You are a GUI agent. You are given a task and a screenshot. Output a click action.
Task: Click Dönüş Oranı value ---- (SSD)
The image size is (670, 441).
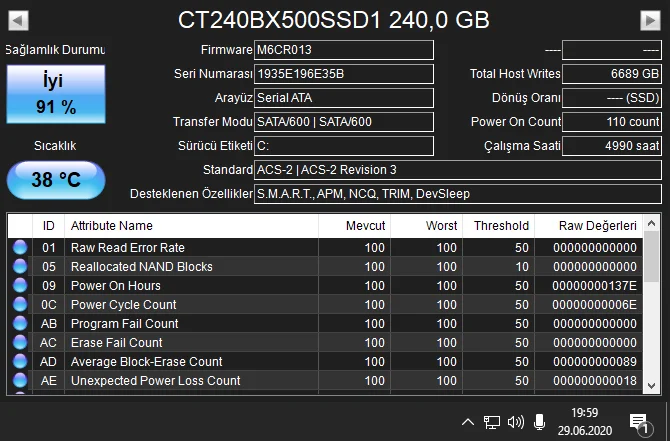pos(612,98)
